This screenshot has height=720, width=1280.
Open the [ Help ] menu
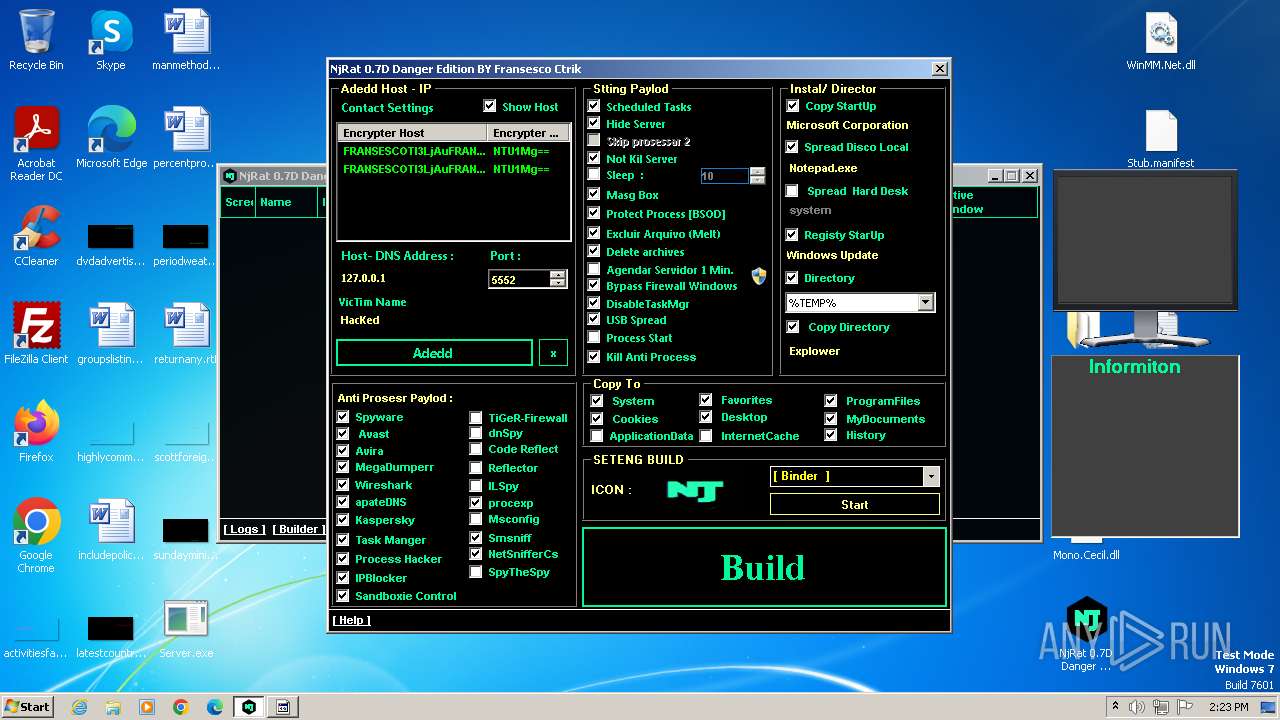tap(351, 620)
